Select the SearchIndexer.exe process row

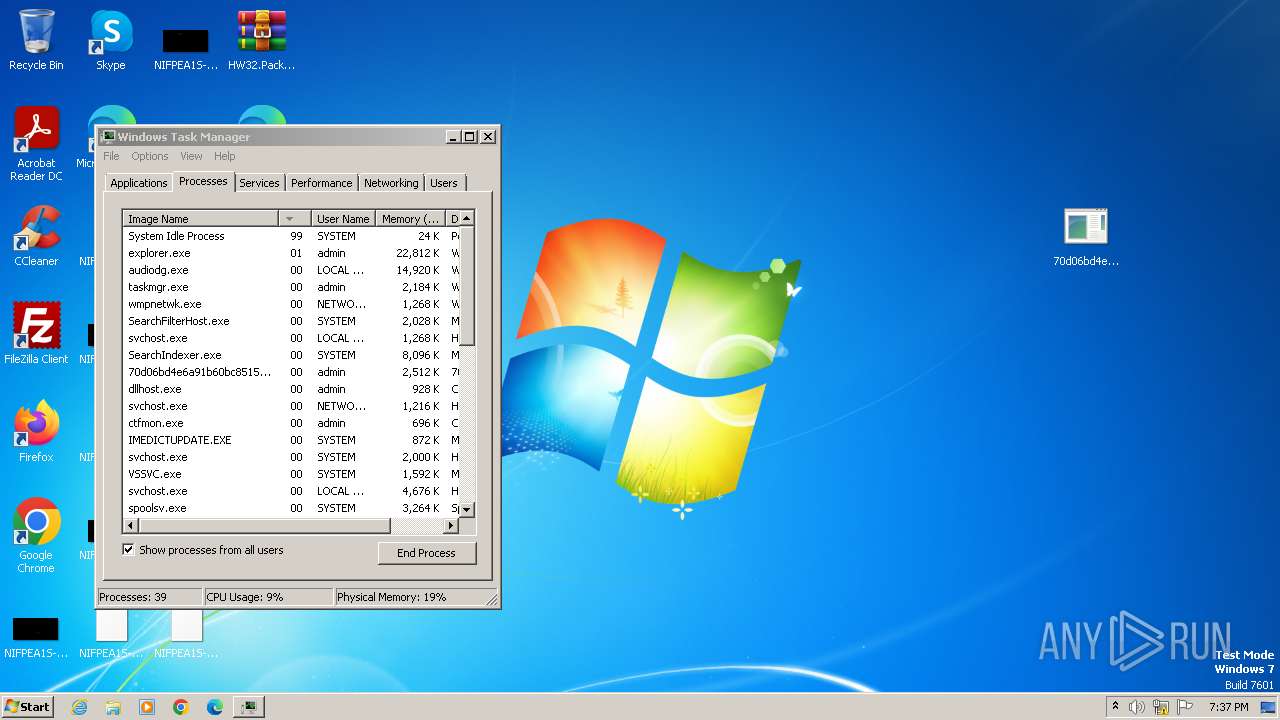291,355
